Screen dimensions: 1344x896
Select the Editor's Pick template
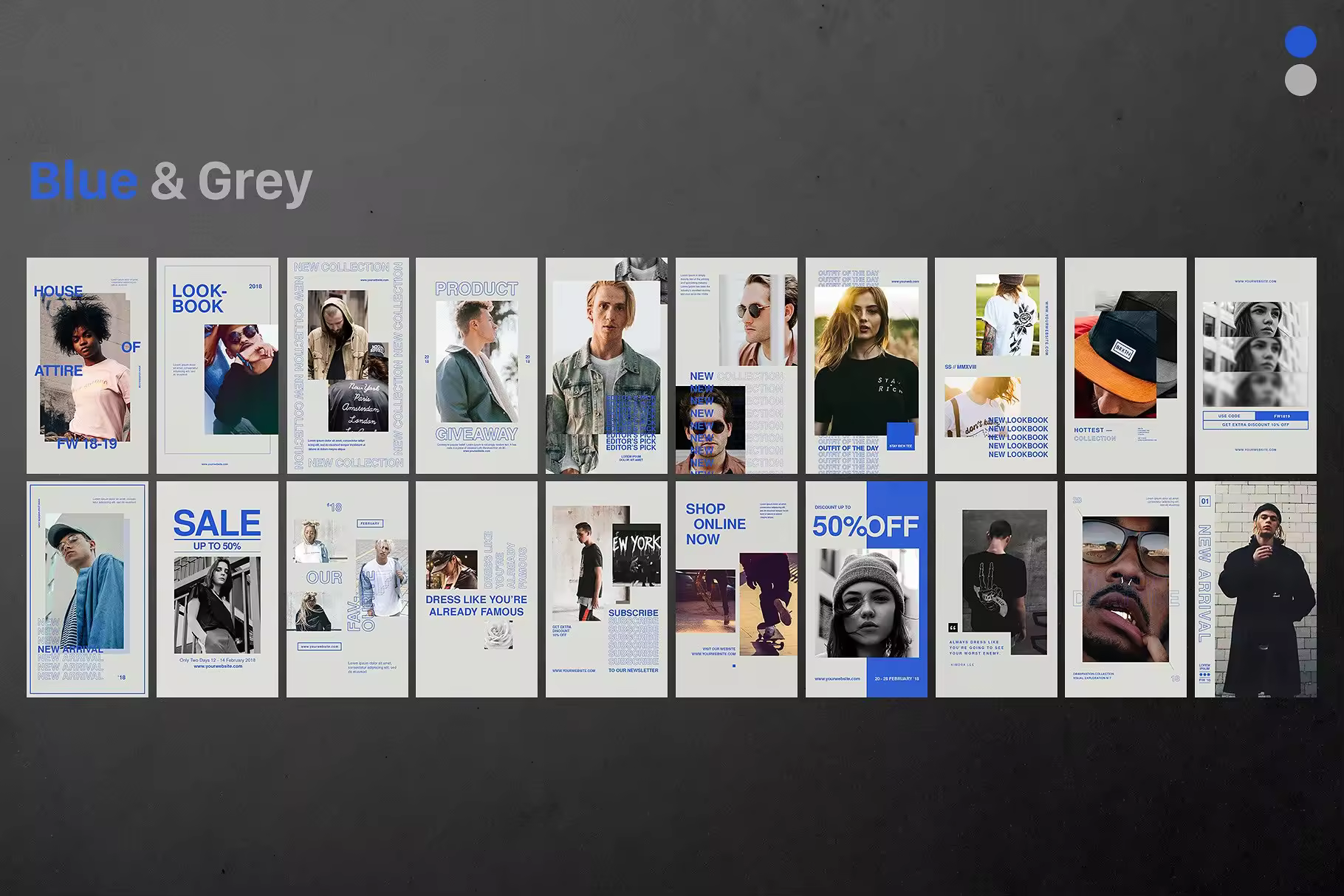[606, 365]
